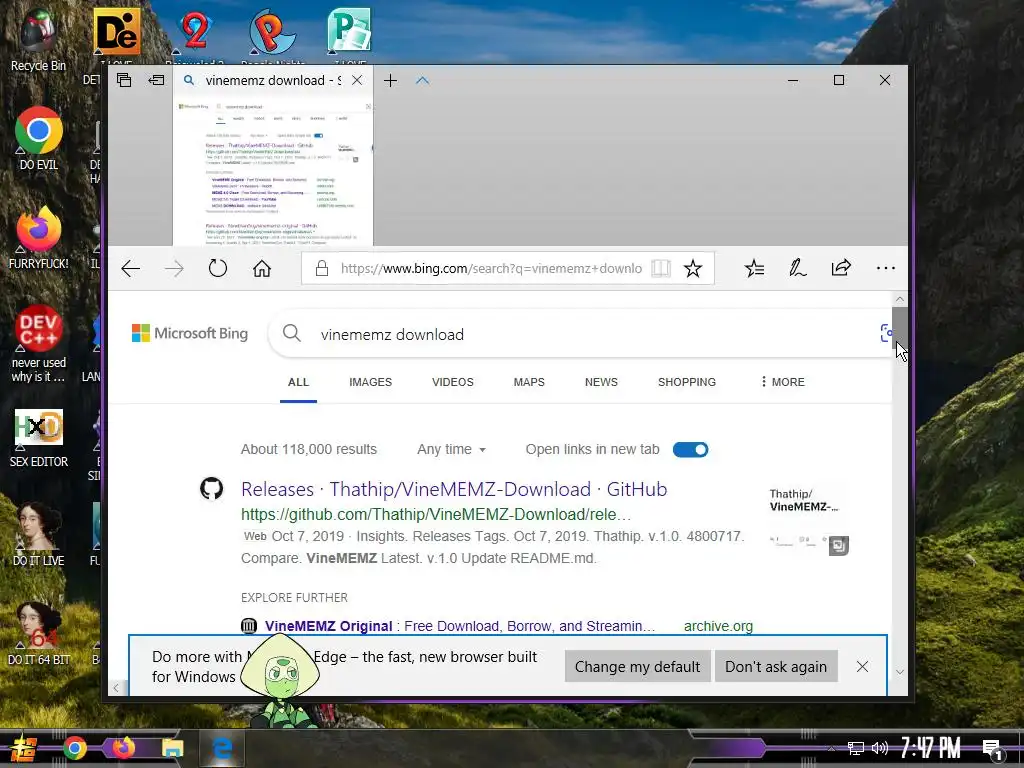Open the Edge favorites hub icon
Viewport: 1024px width, 768px height.
point(754,268)
